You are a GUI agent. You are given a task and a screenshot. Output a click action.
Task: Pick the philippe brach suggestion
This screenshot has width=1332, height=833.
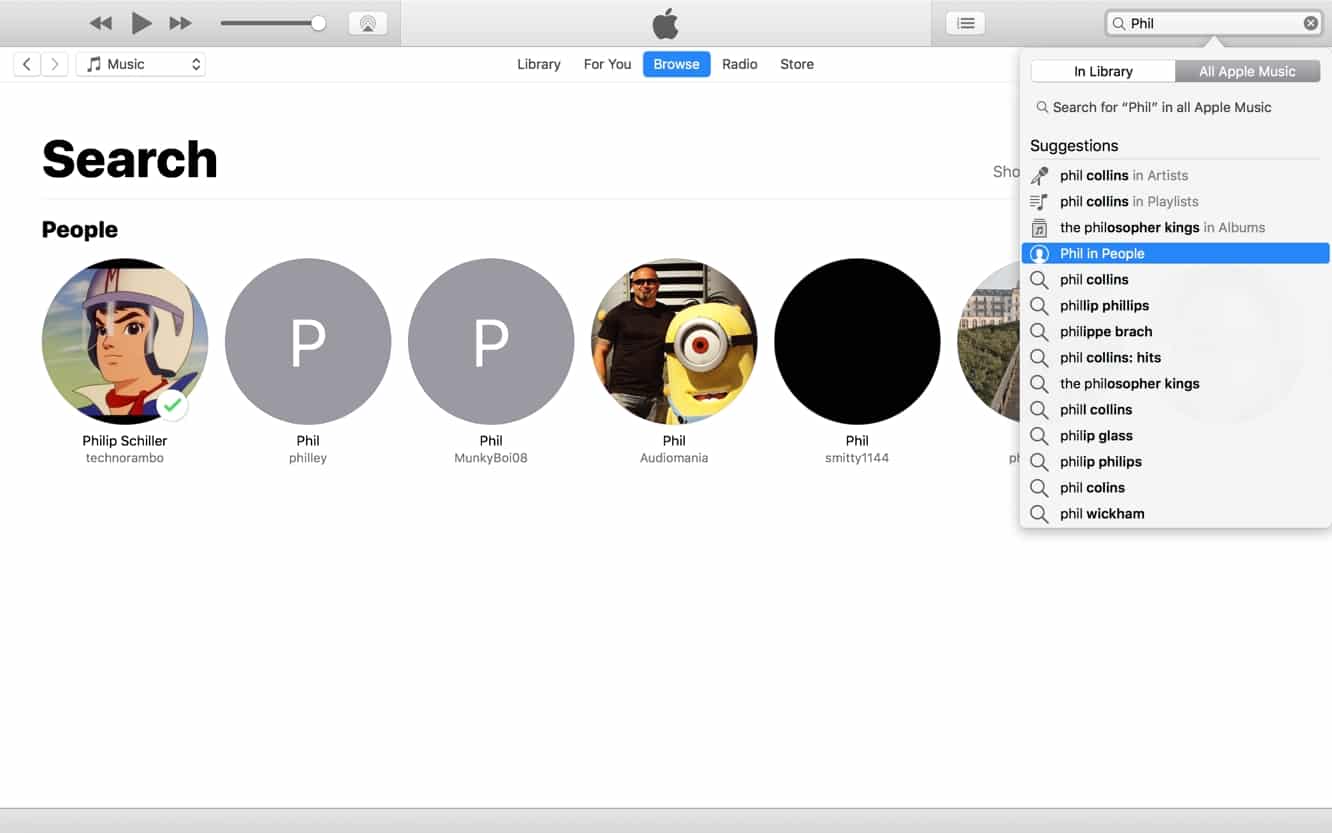tap(1175, 331)
